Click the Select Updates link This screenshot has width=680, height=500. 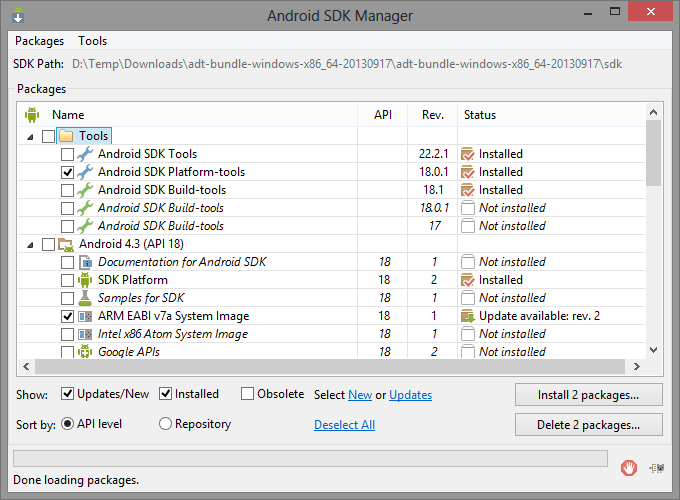(410, 395)
